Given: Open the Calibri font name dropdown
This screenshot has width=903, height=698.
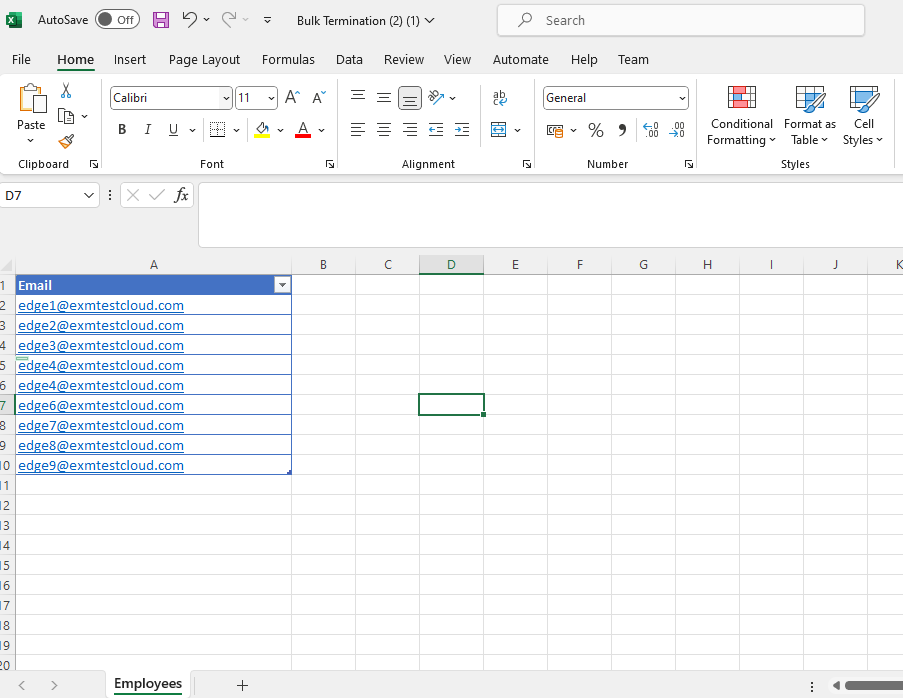Looking at the screenshot, I should pyautogui.click(x=225, y=98).
